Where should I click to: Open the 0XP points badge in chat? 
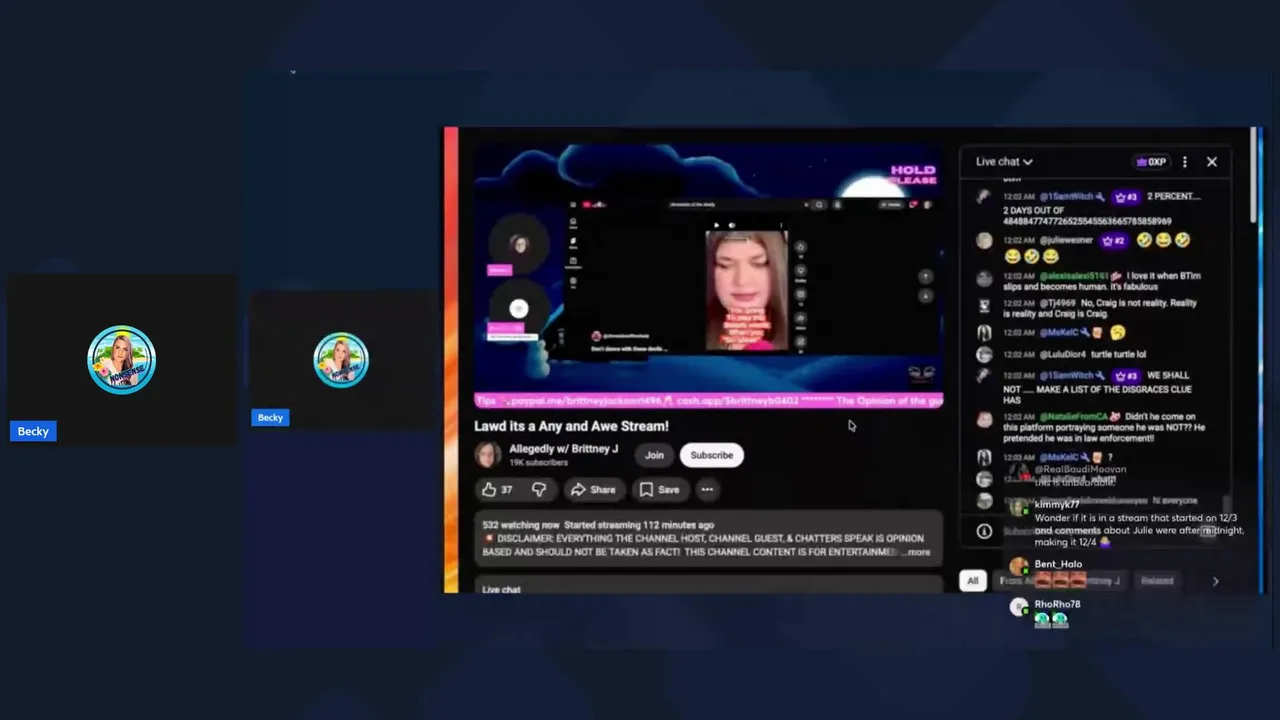click(x=1151, y=161)
